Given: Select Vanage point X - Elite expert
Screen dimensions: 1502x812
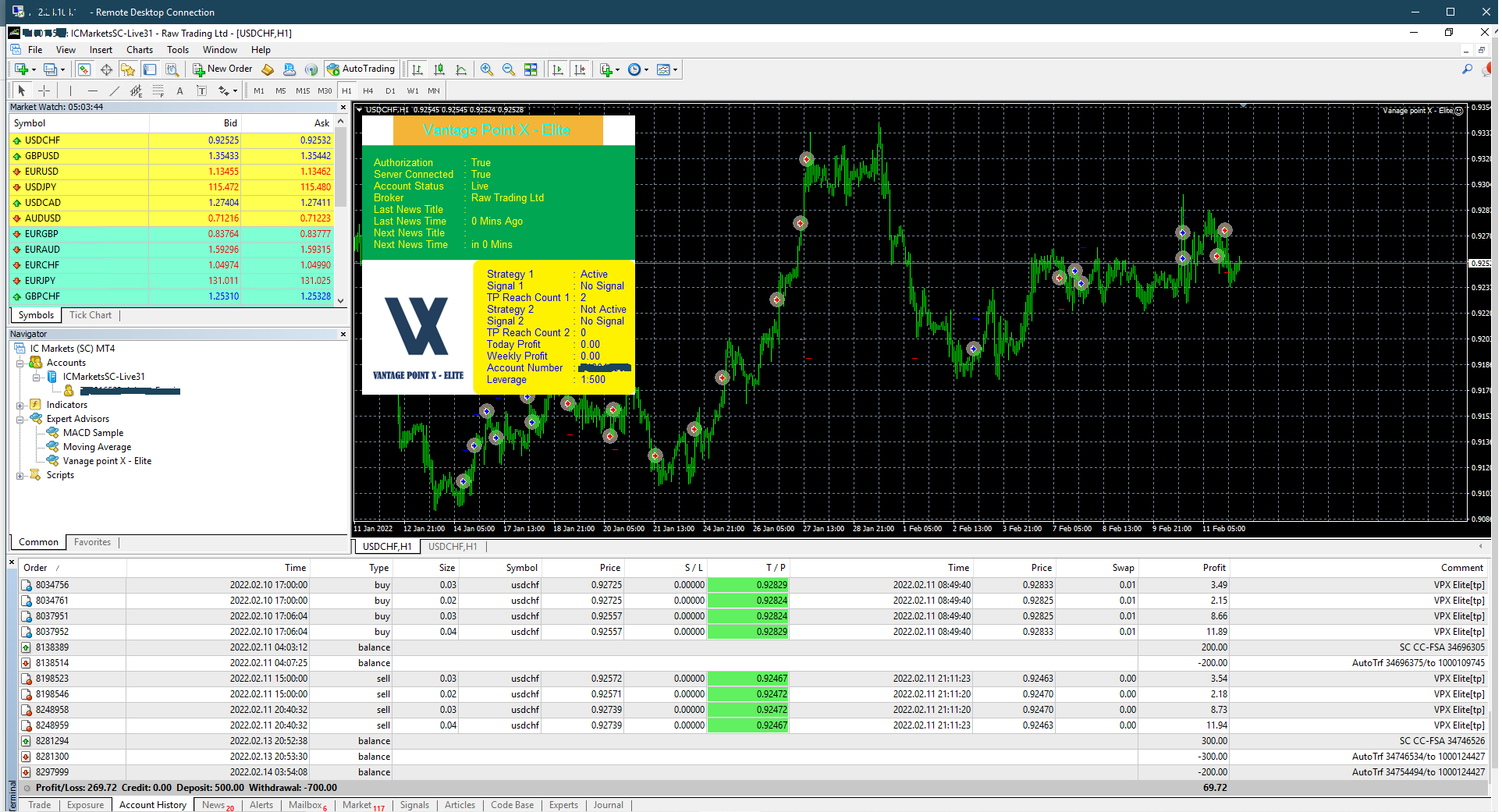Looking at the screenshot, I should click(x=107, y=461).
